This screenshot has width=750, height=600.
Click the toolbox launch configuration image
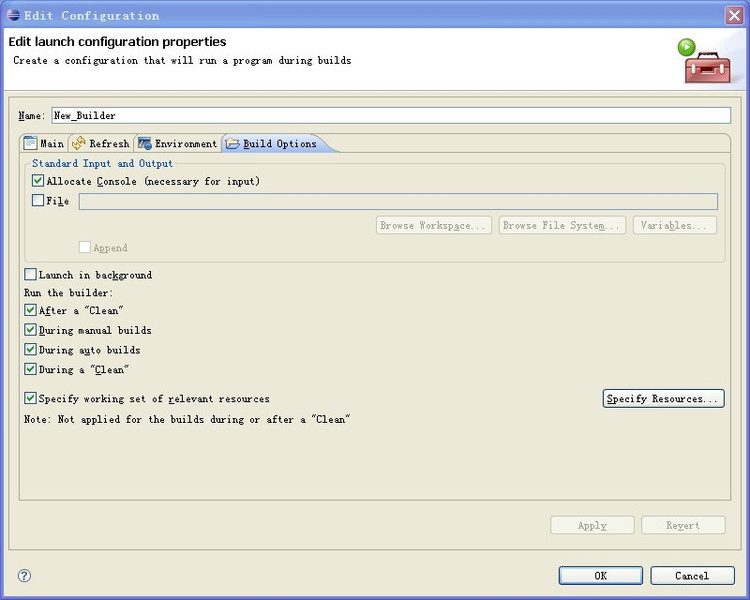[704, 61]
